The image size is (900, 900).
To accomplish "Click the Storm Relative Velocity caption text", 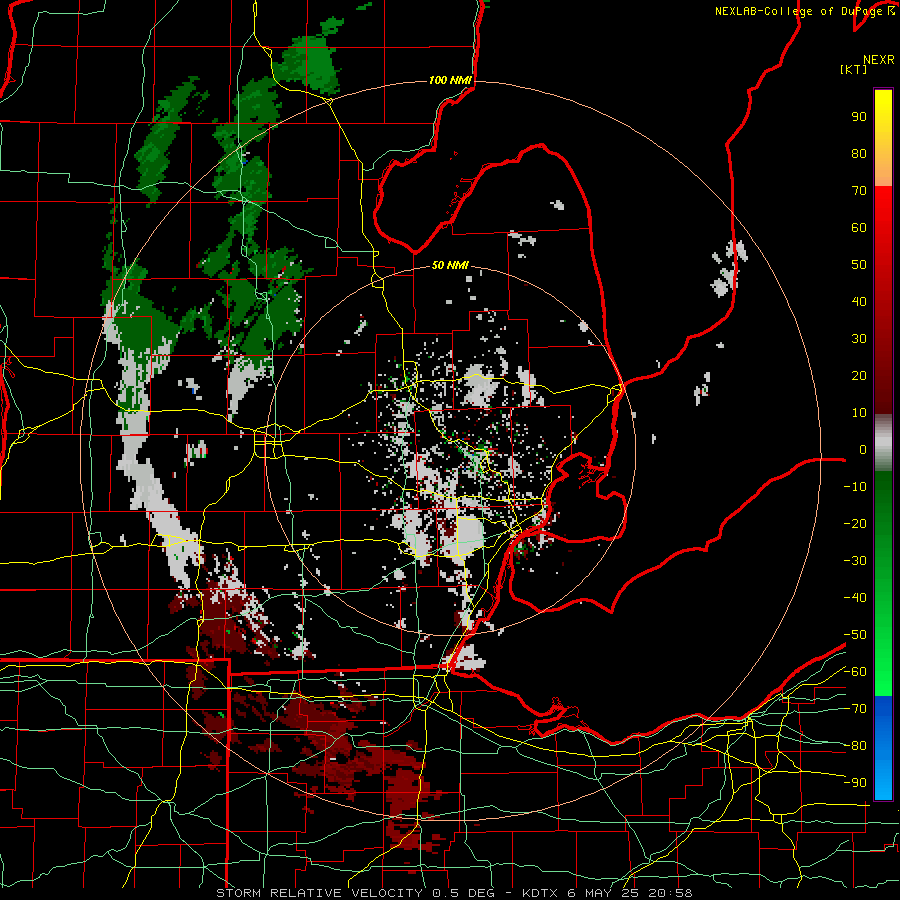I will point(454,893).
